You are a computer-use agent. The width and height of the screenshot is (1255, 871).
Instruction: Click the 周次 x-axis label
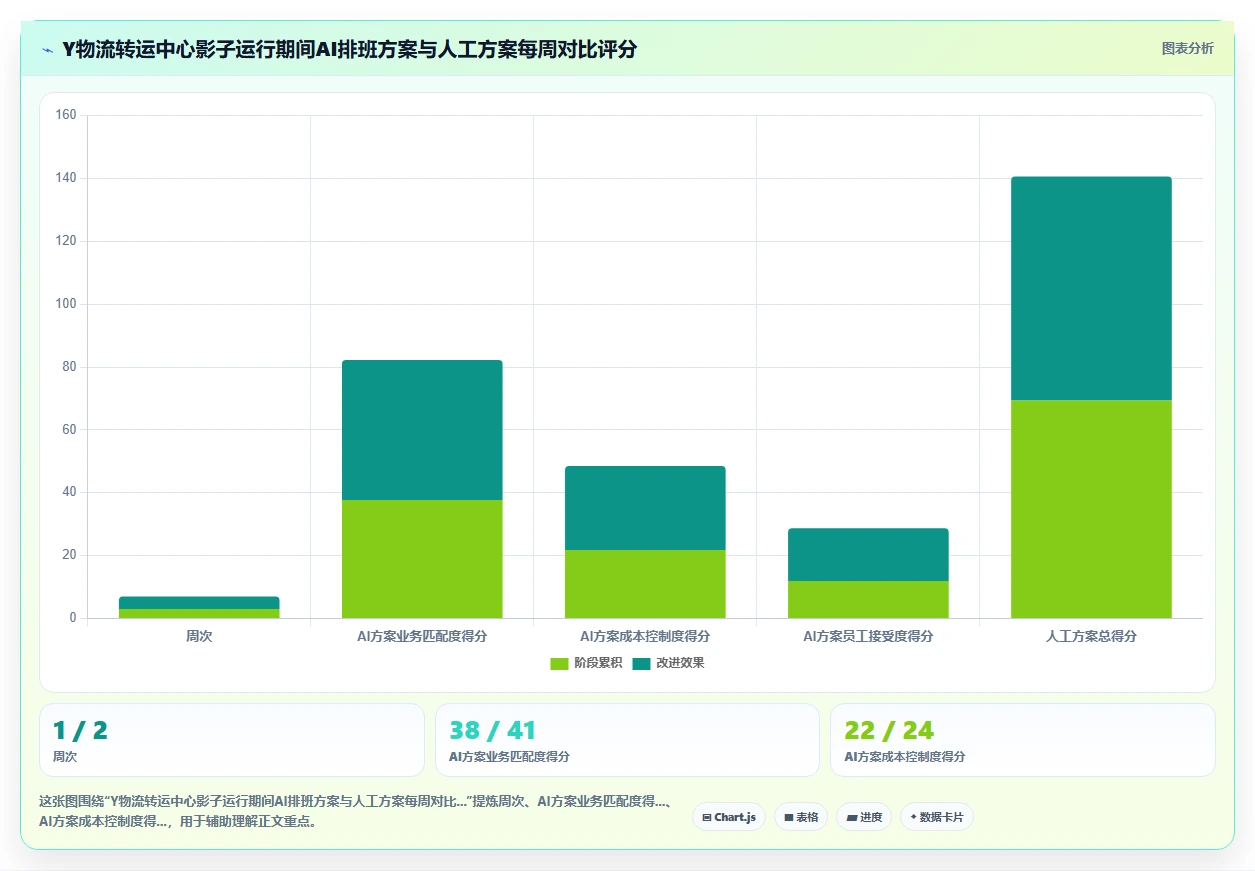pos(199,636)
